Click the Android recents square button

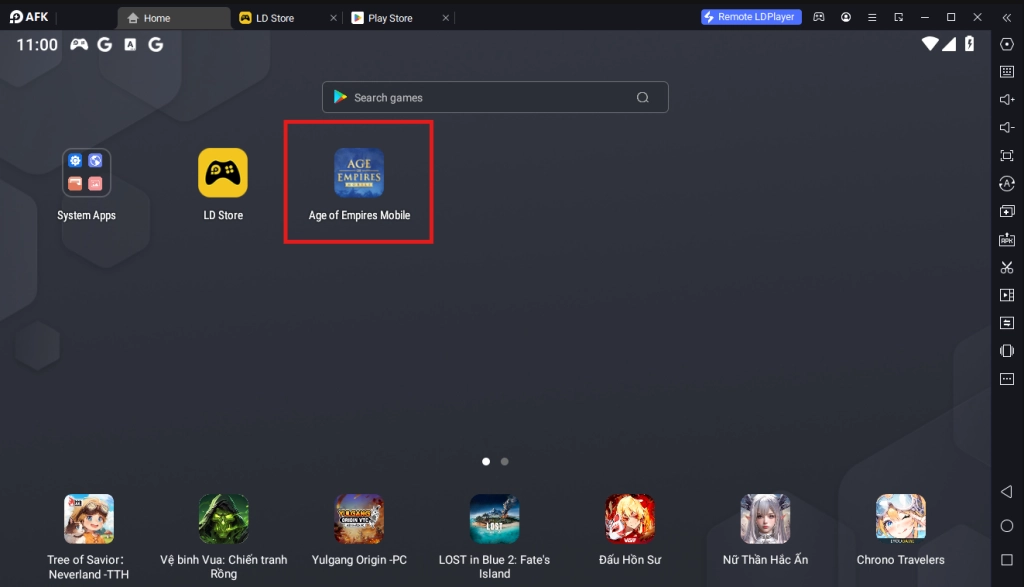coord(1007,560)
